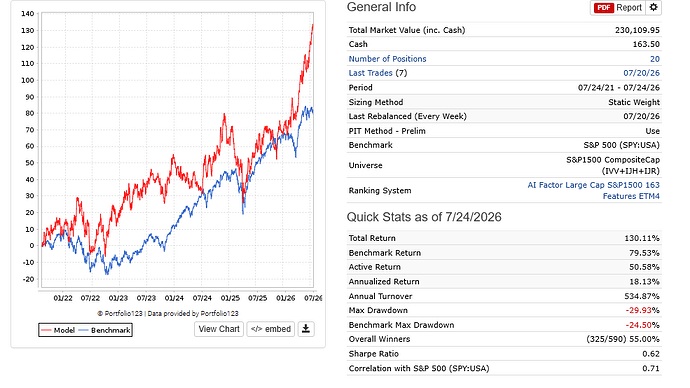Select the Correlation with S&P 500 0.71 value
This screenshot has width=690, height=388.
(x=651, y=368)
